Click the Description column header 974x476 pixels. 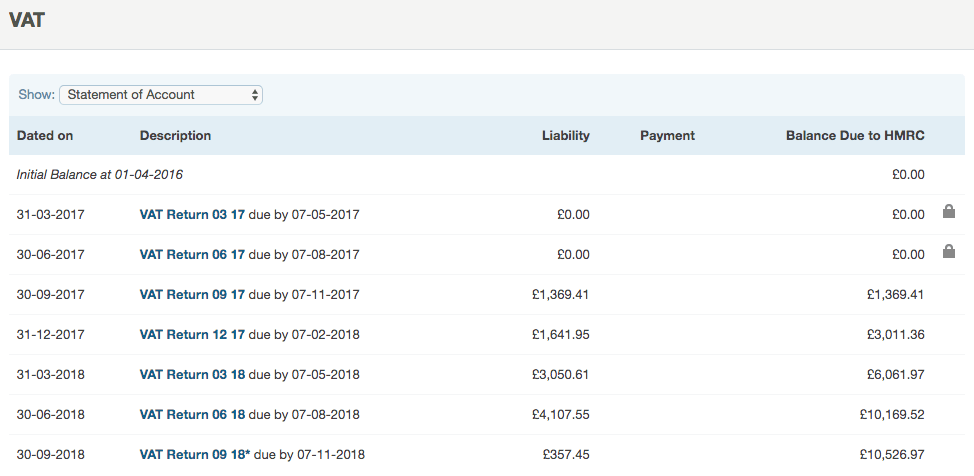[x=175, y=135]
